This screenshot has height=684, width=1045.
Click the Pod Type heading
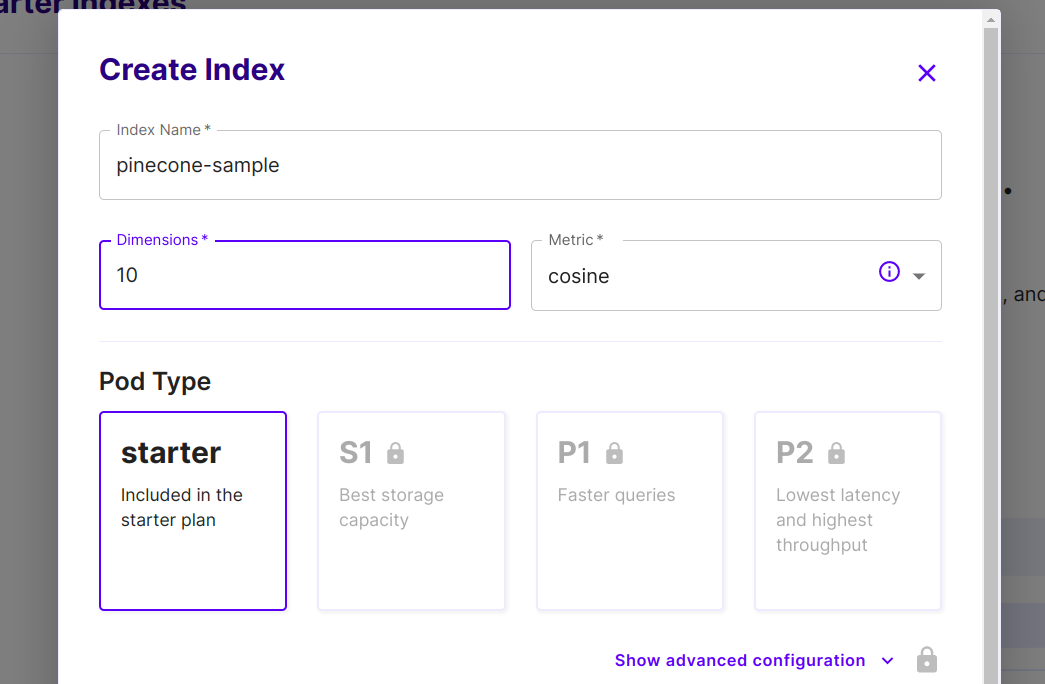(x=155, y=381)
